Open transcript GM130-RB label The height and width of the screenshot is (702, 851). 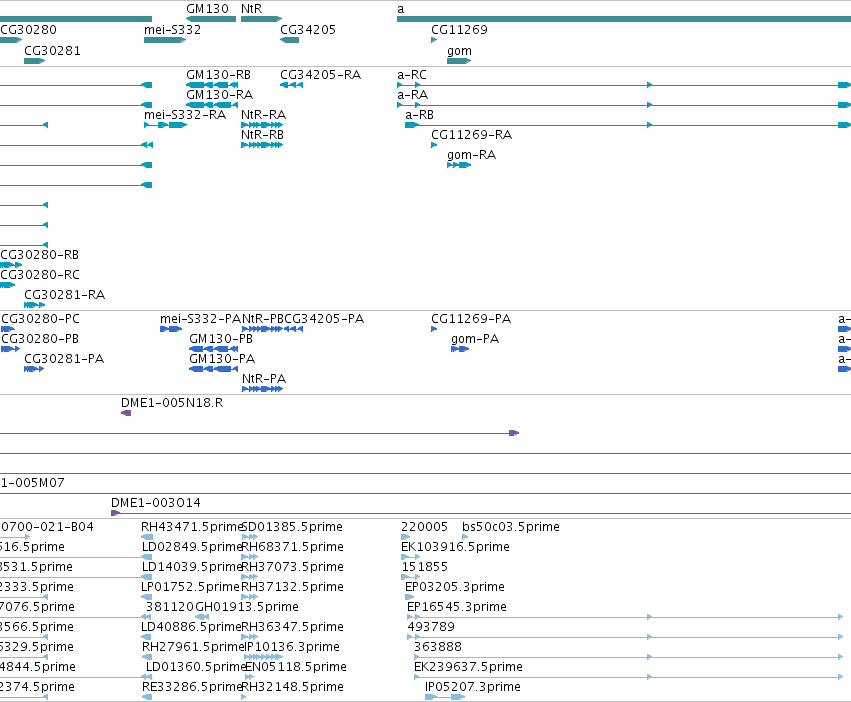[x=218, y=74]
